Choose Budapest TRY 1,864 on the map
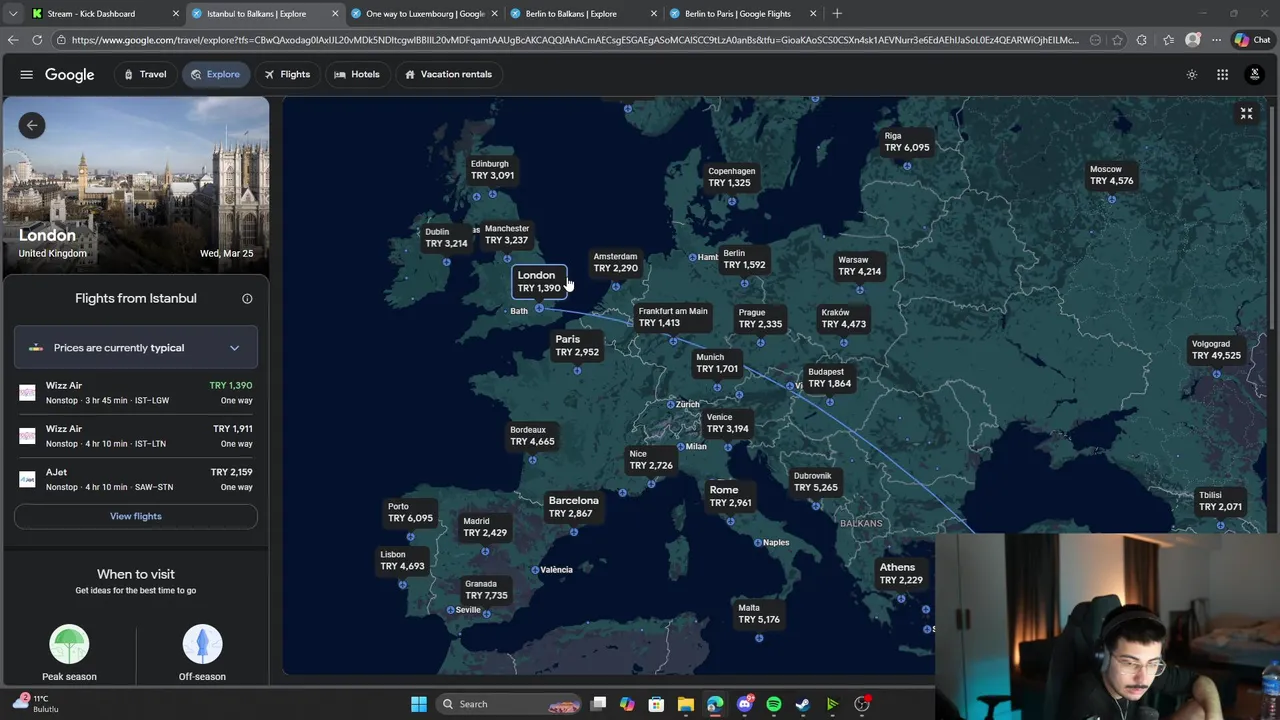The image size is (1280, 720). [x=829, y=378]
